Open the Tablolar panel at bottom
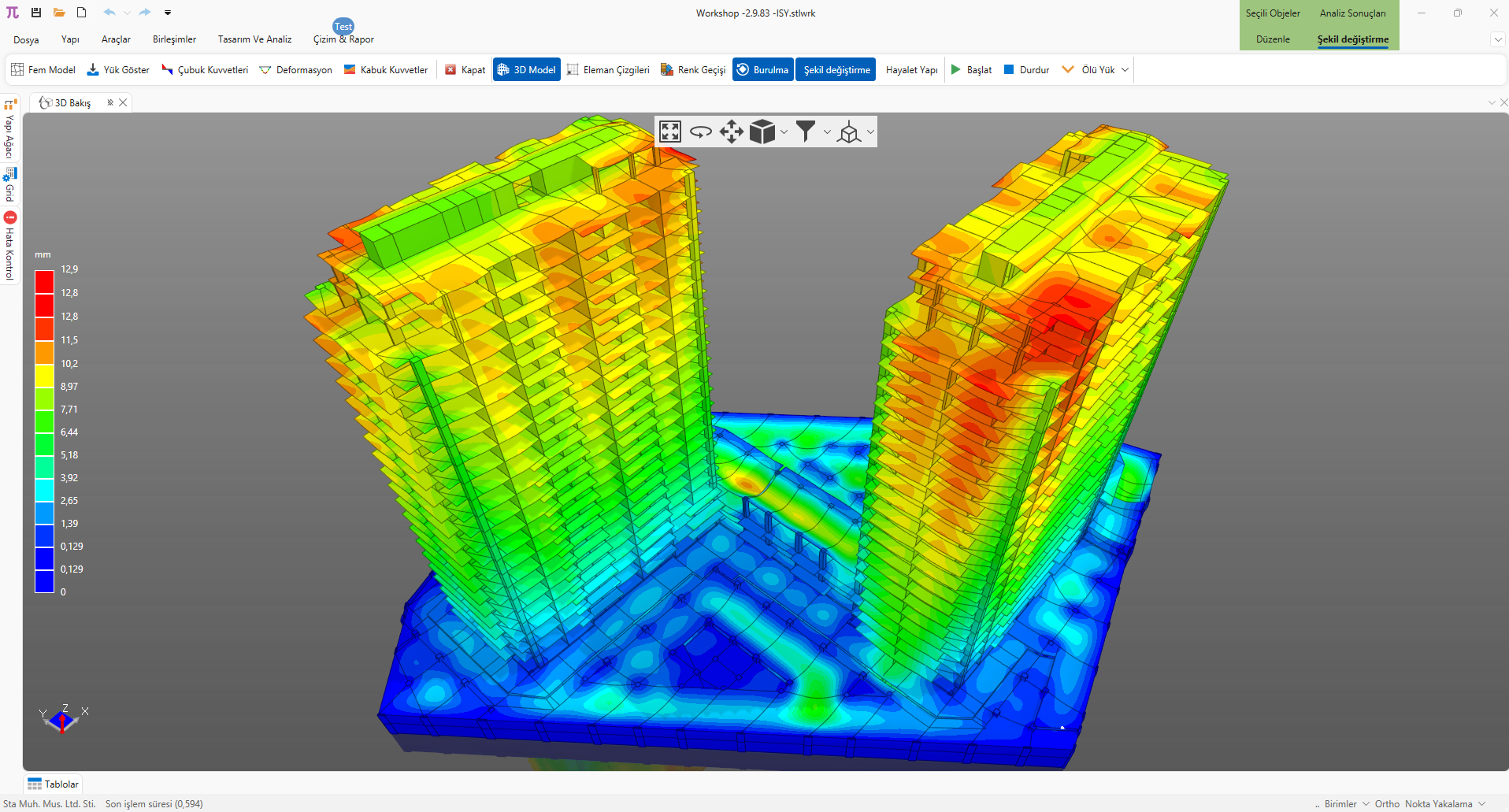Image resolution: width=1509 pixels, height=812 pixels. coord(54,784)
